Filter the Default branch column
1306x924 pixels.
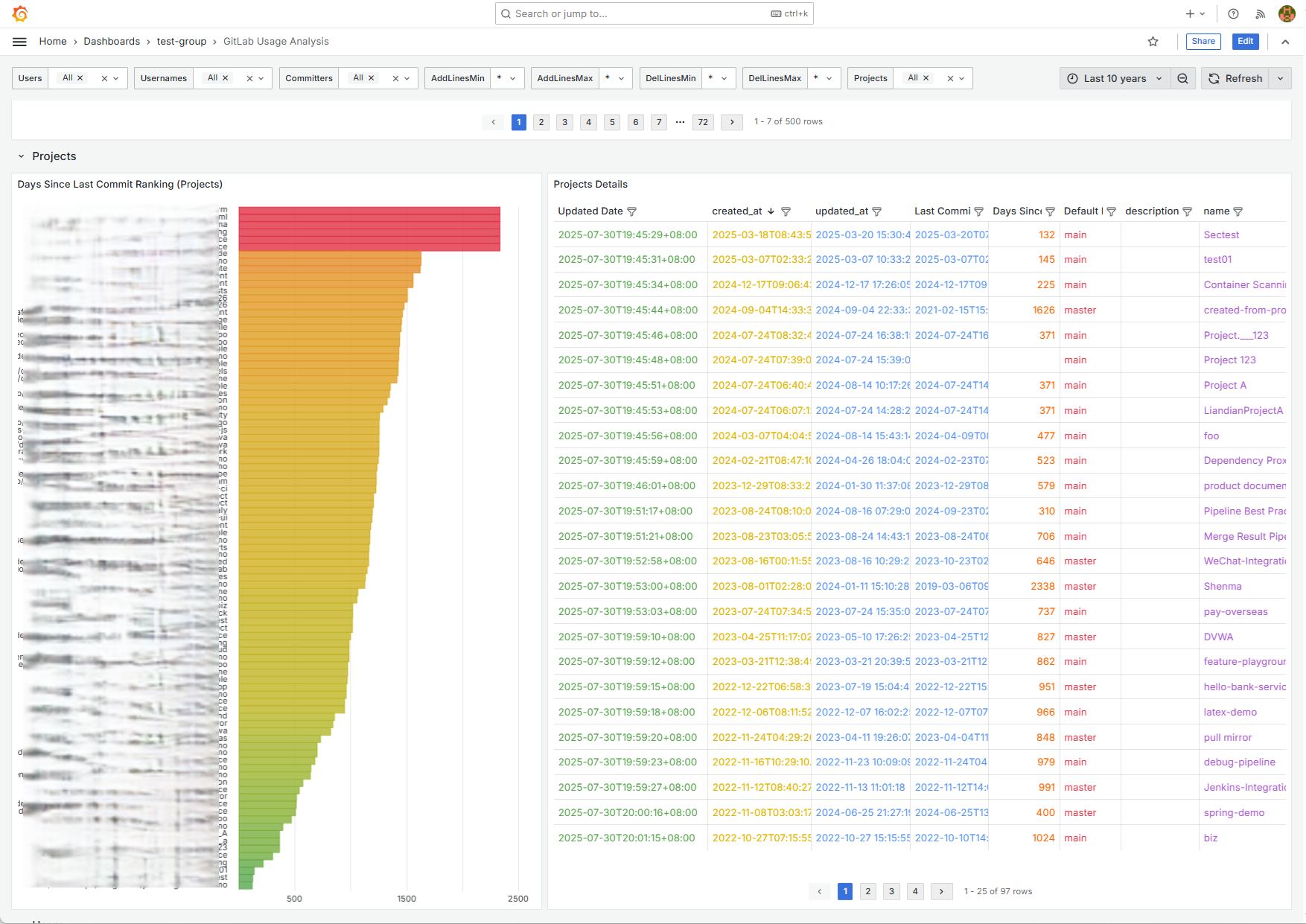(1111, 211)
